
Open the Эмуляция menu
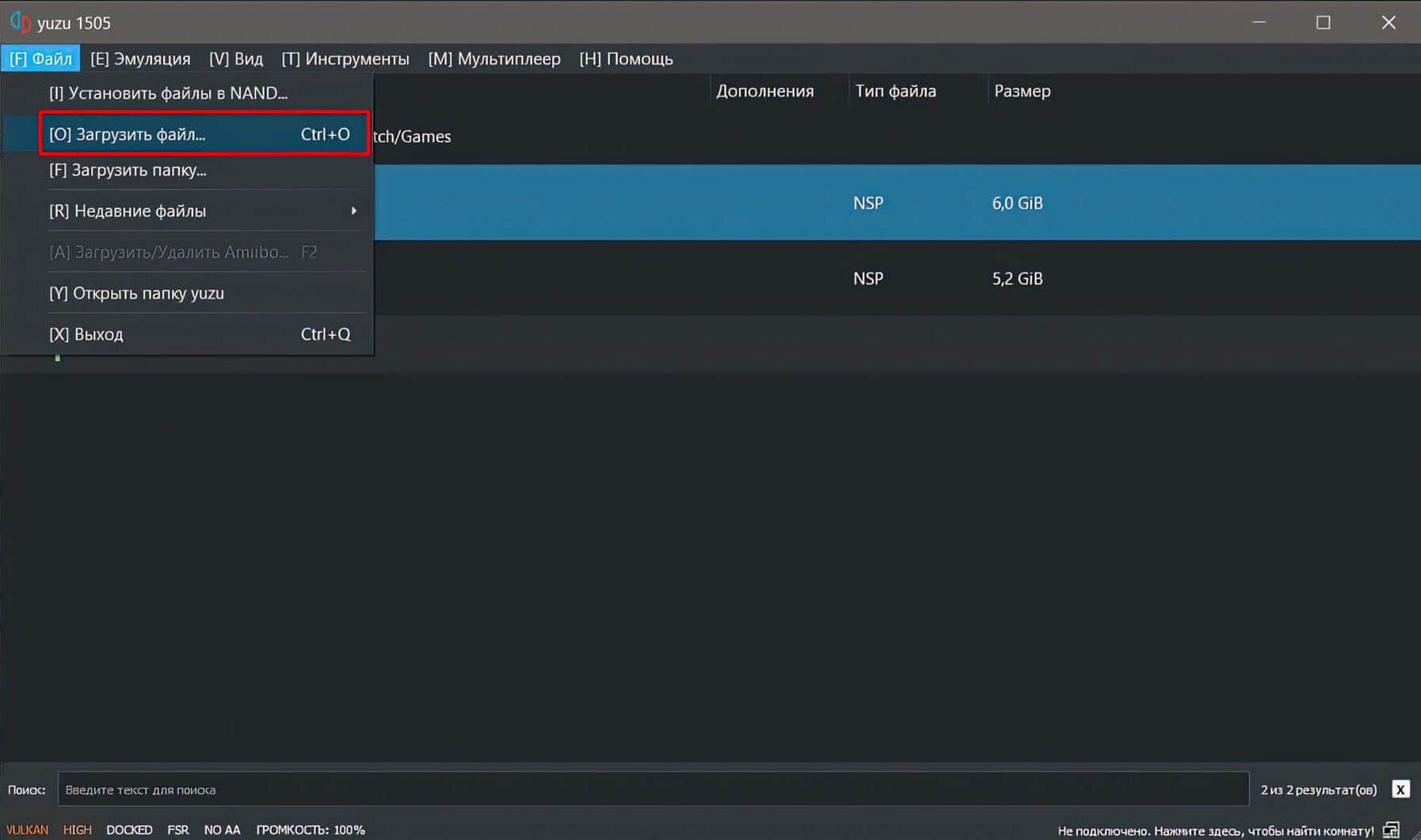click(x=140, y=59)
